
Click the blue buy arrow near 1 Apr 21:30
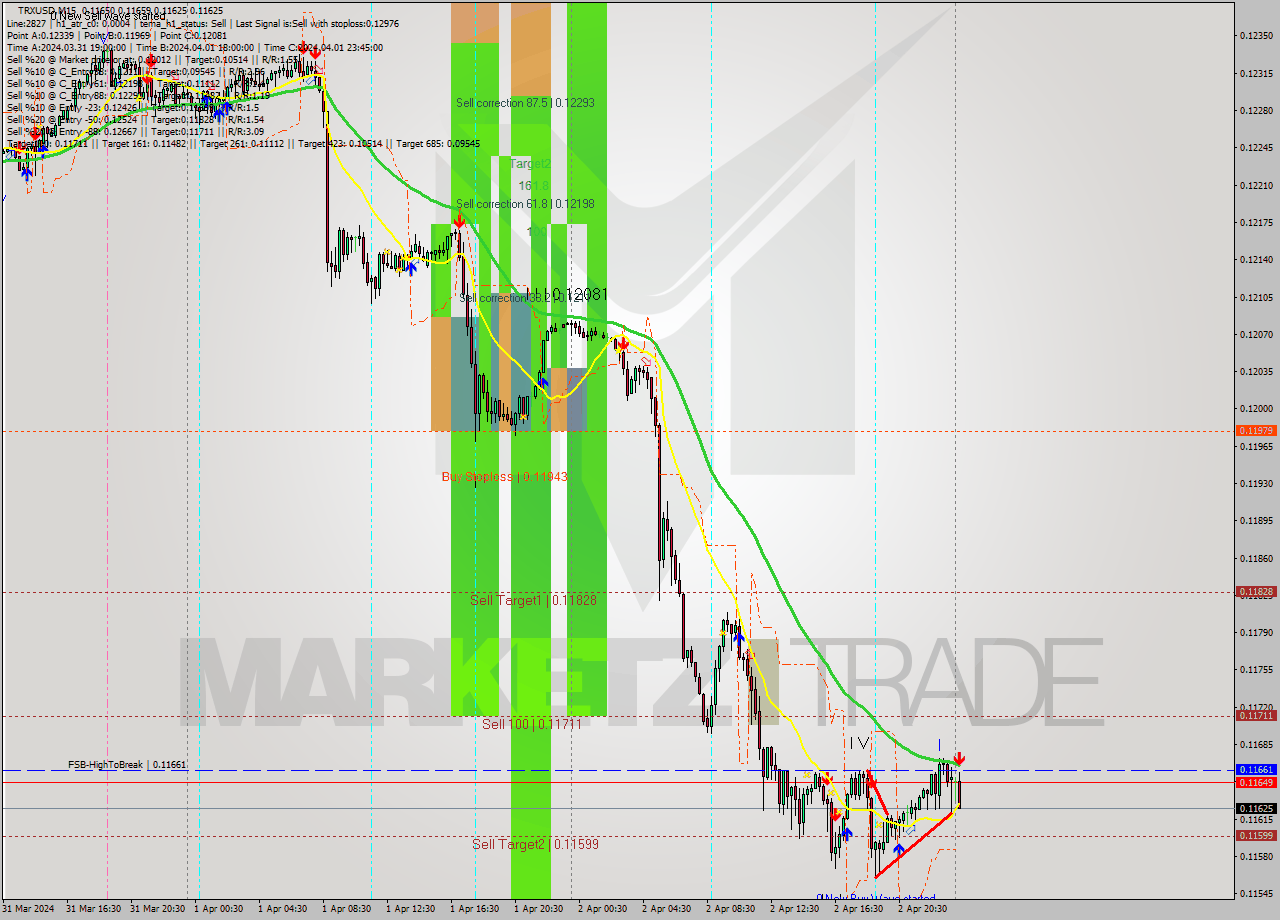pos(543,381)
